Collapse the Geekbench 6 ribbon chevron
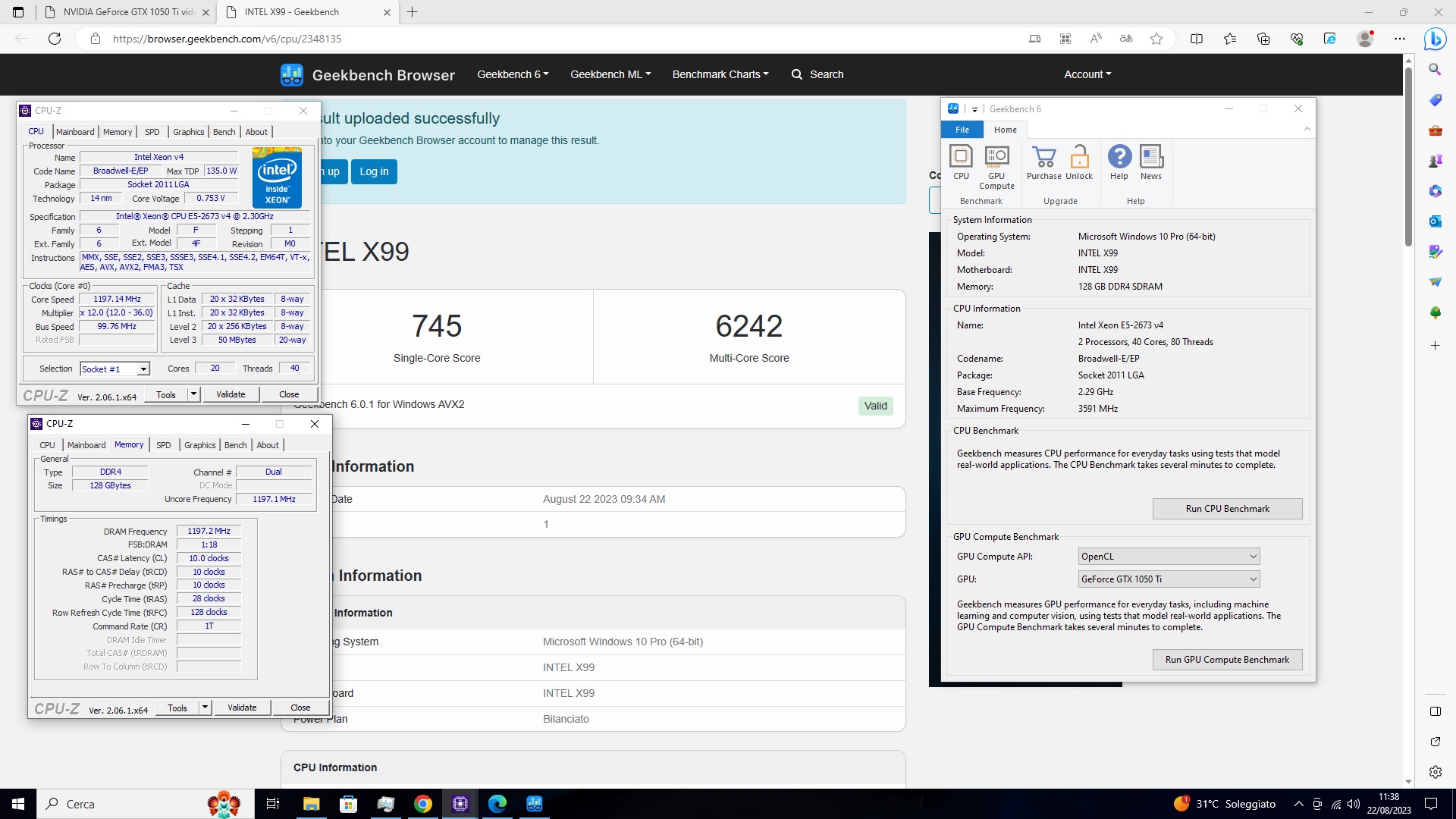Viewport: 1456px width, 819px height. click(1307, 129)
